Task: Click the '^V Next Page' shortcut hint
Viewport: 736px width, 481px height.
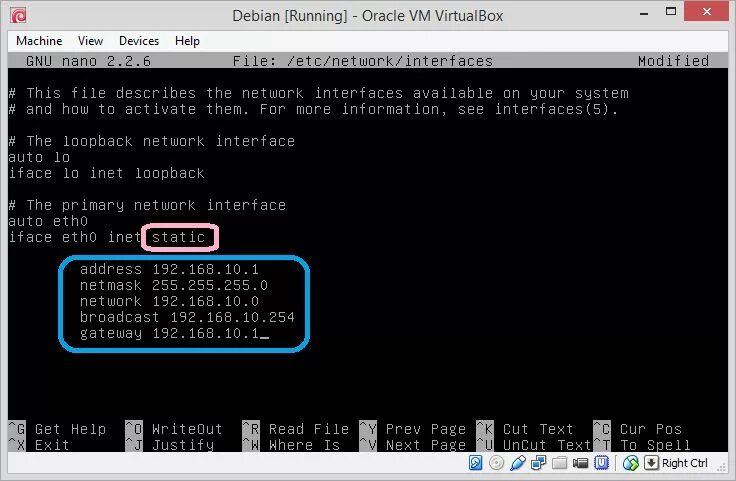Action: point(413,445)
